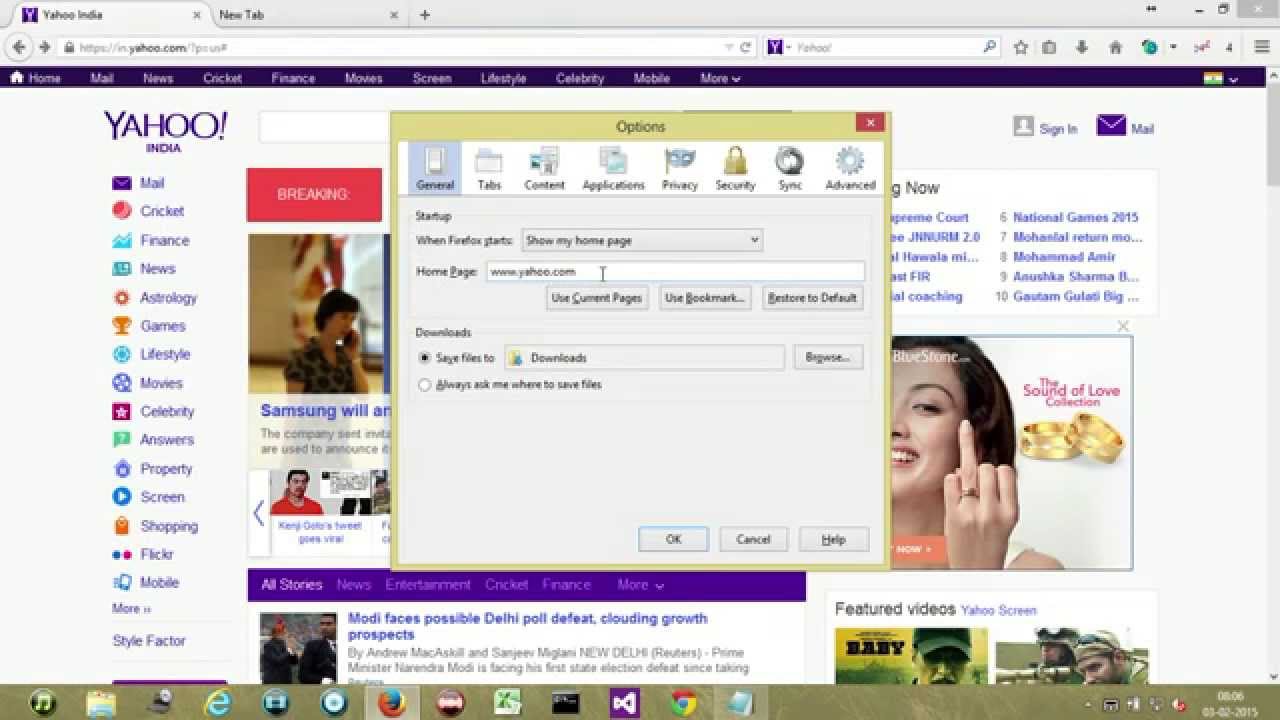
Task: Select 'Always ask me where to save files'
Action: 425,385
